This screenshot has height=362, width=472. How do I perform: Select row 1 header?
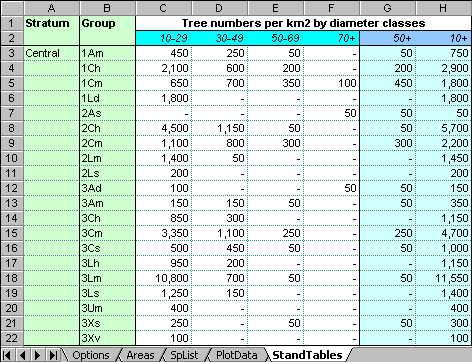click(12, 23)
